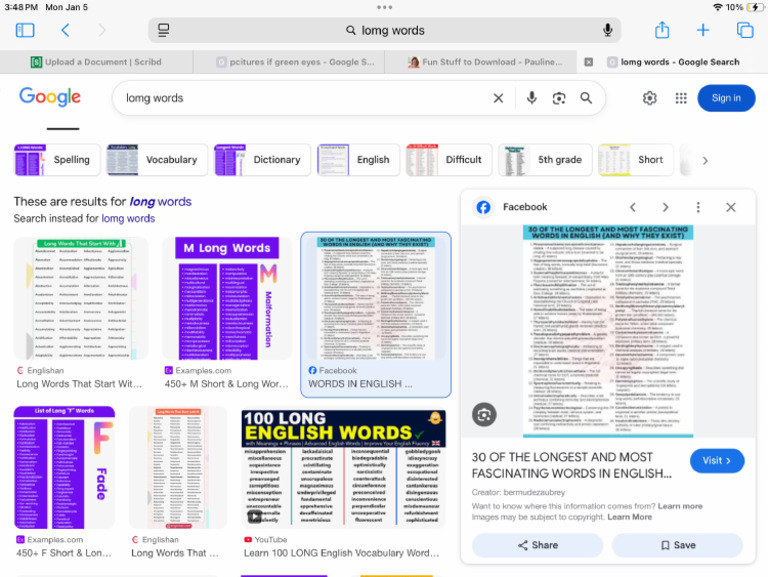Click the Sign in button

tap(726, 98)
